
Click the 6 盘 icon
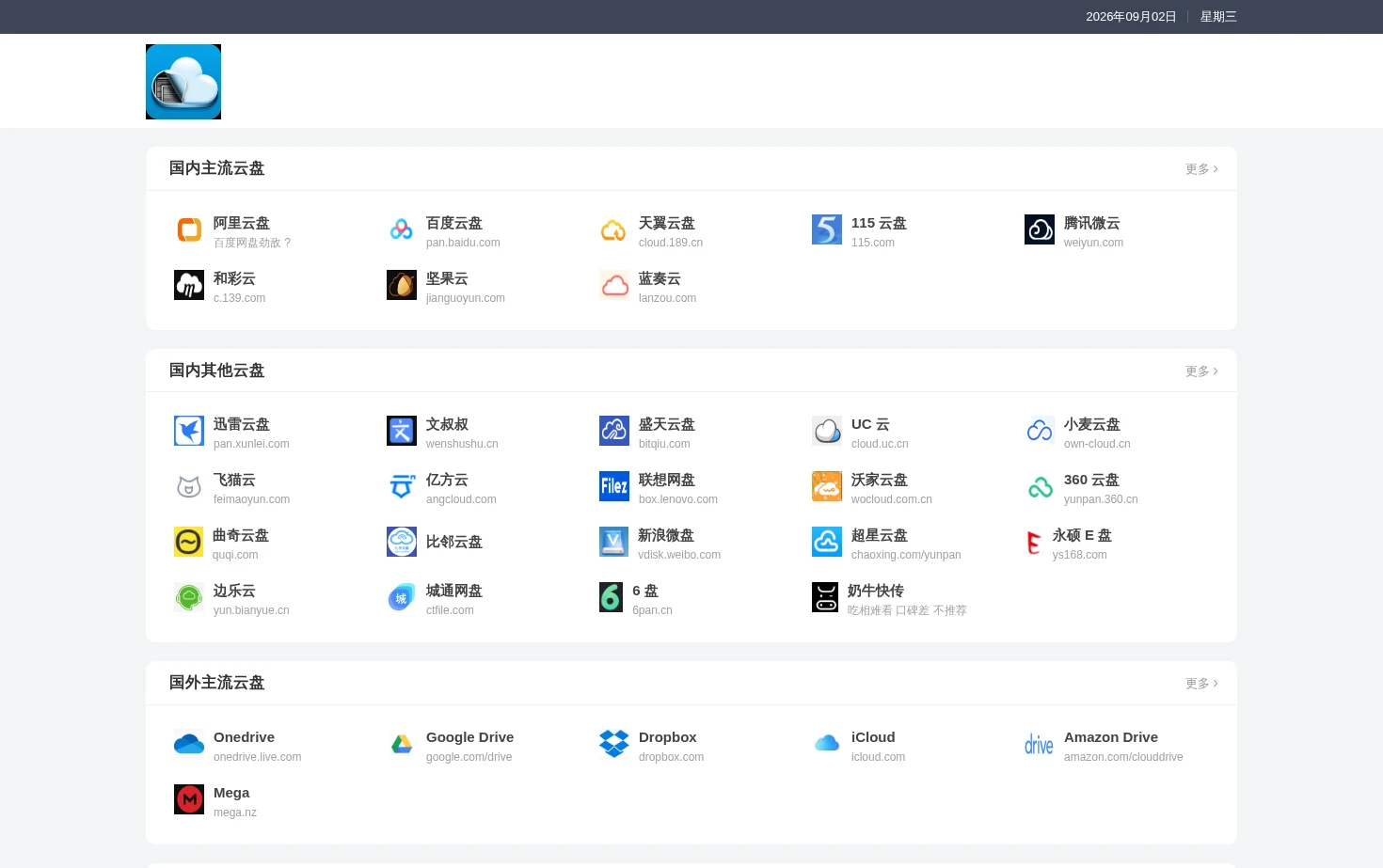[x=612, y=597]
